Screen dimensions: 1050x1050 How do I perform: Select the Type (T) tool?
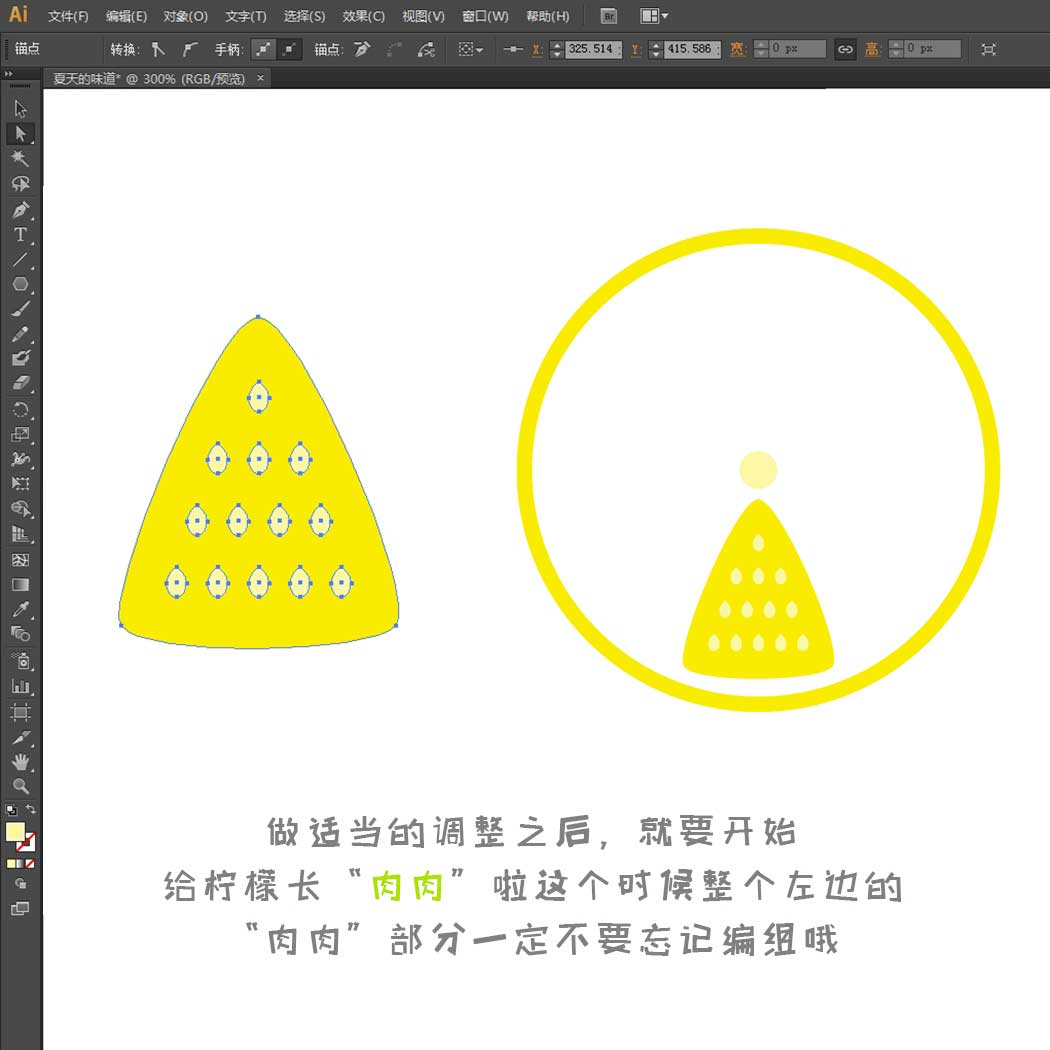(20, 234)
